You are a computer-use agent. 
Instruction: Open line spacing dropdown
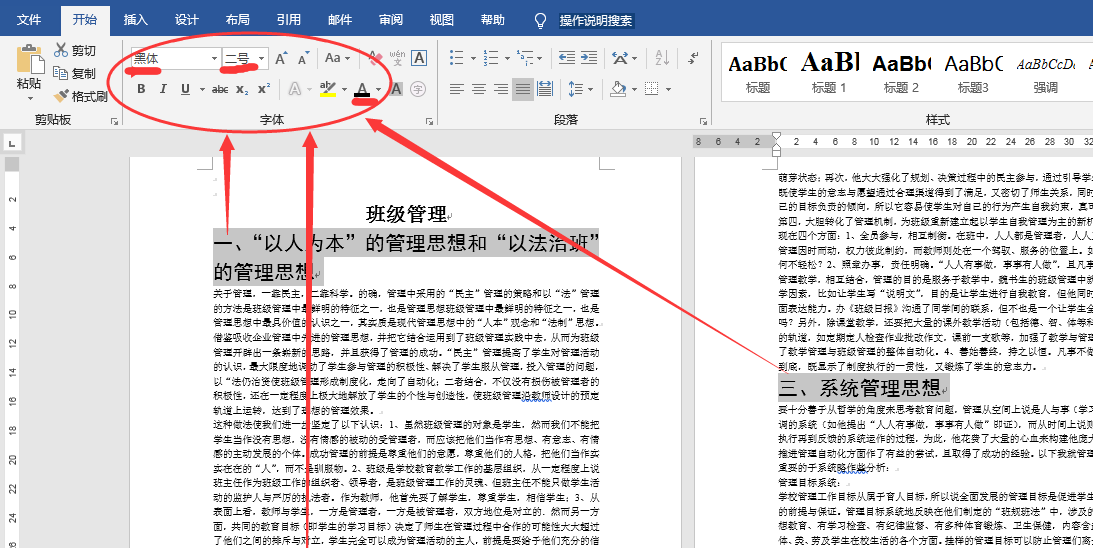(x=580, y=89)
